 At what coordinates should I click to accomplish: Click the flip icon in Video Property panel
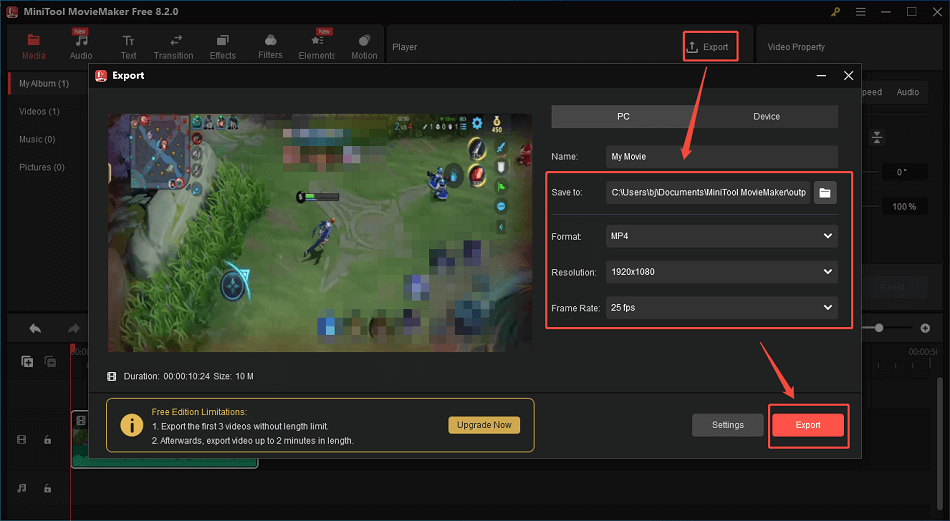pyautogui.click(x=877, y=138)
